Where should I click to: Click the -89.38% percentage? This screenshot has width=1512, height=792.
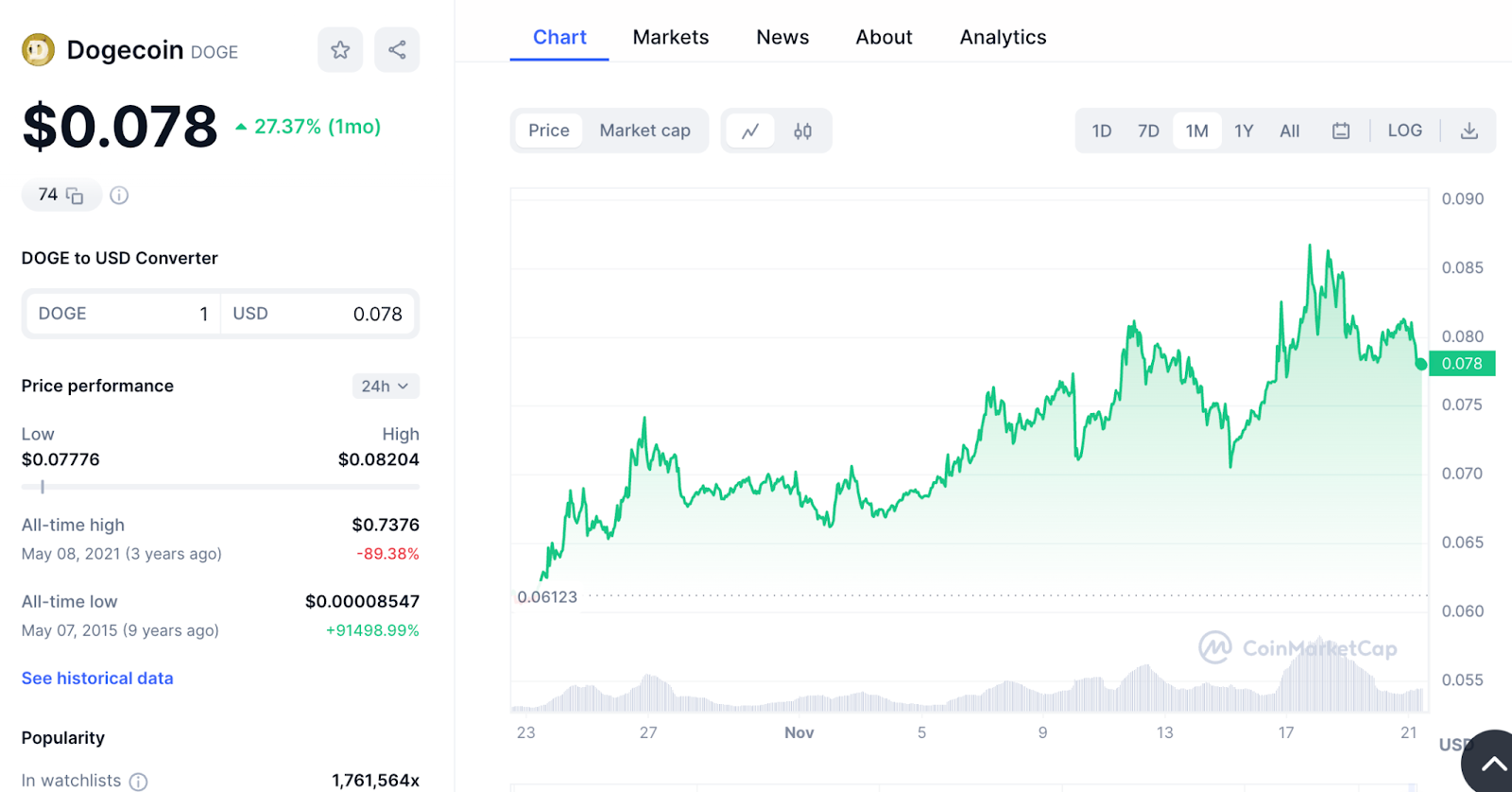pos(387,554)
